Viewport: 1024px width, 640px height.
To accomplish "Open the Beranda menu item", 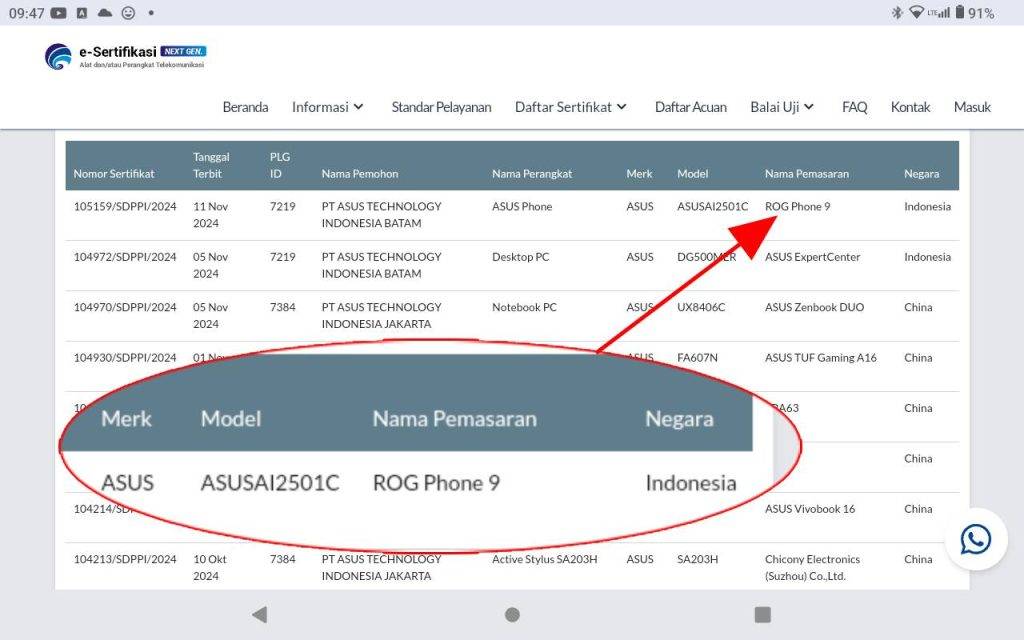I will [246, 107].
